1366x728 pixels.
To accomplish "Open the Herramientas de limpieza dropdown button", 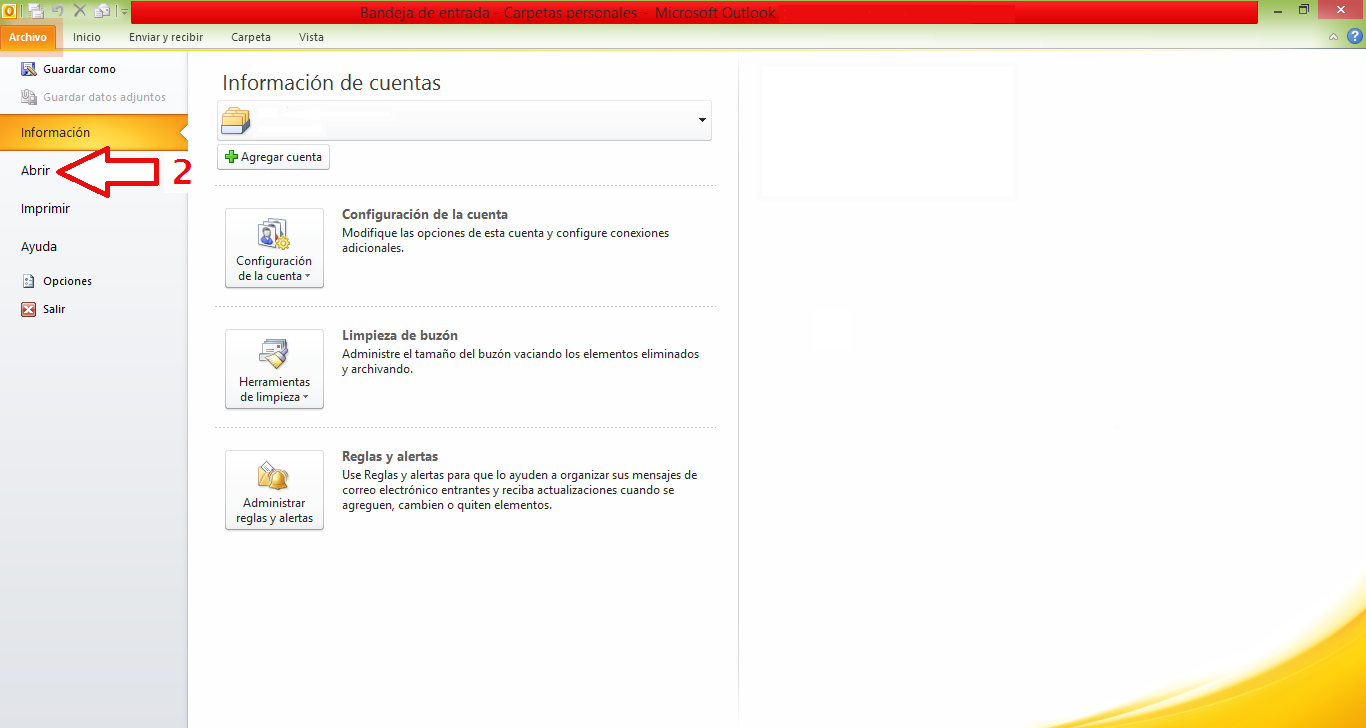I will pyautogui.click(x=274, y=369).
